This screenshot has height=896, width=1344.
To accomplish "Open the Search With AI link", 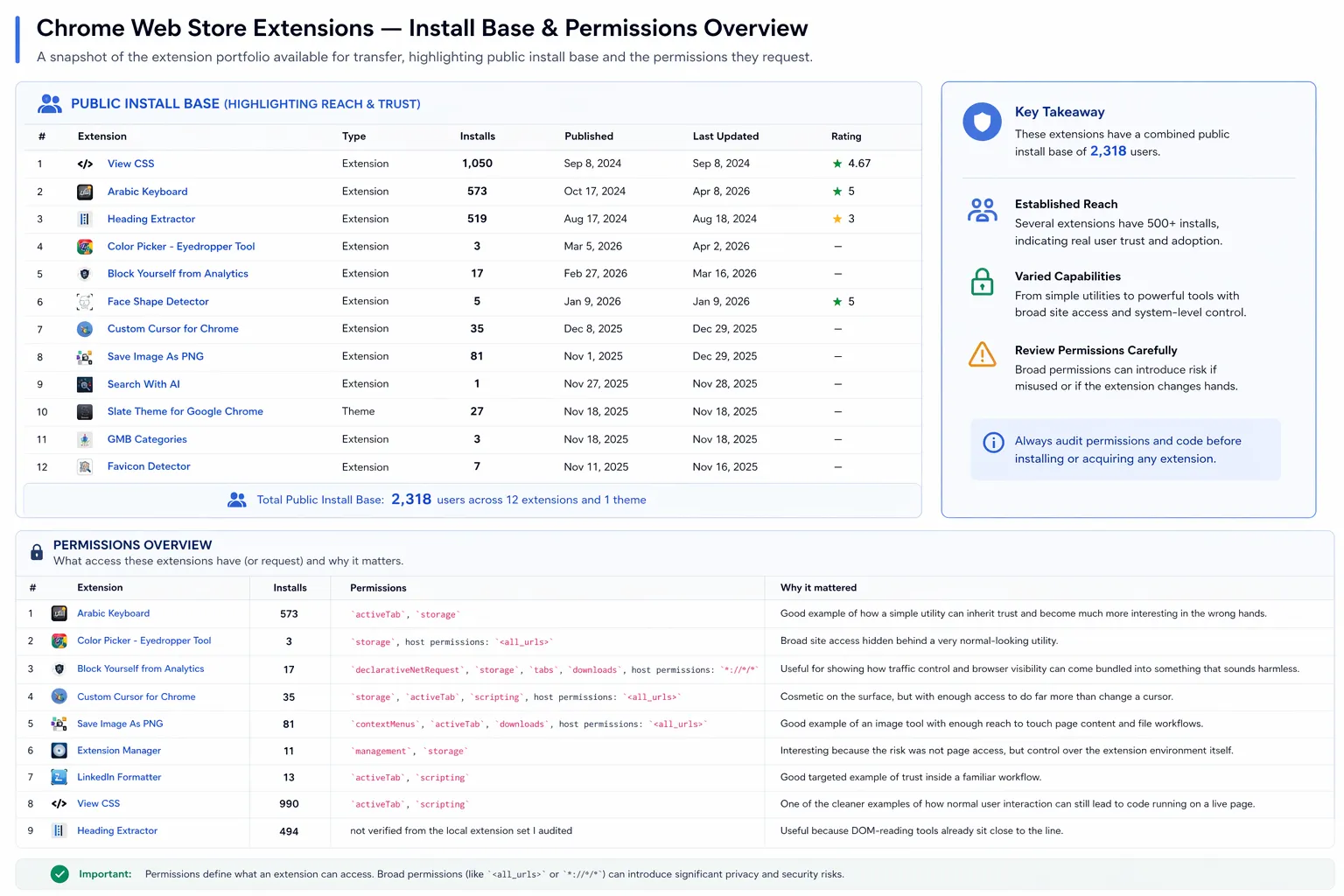I will click(143, 384).
